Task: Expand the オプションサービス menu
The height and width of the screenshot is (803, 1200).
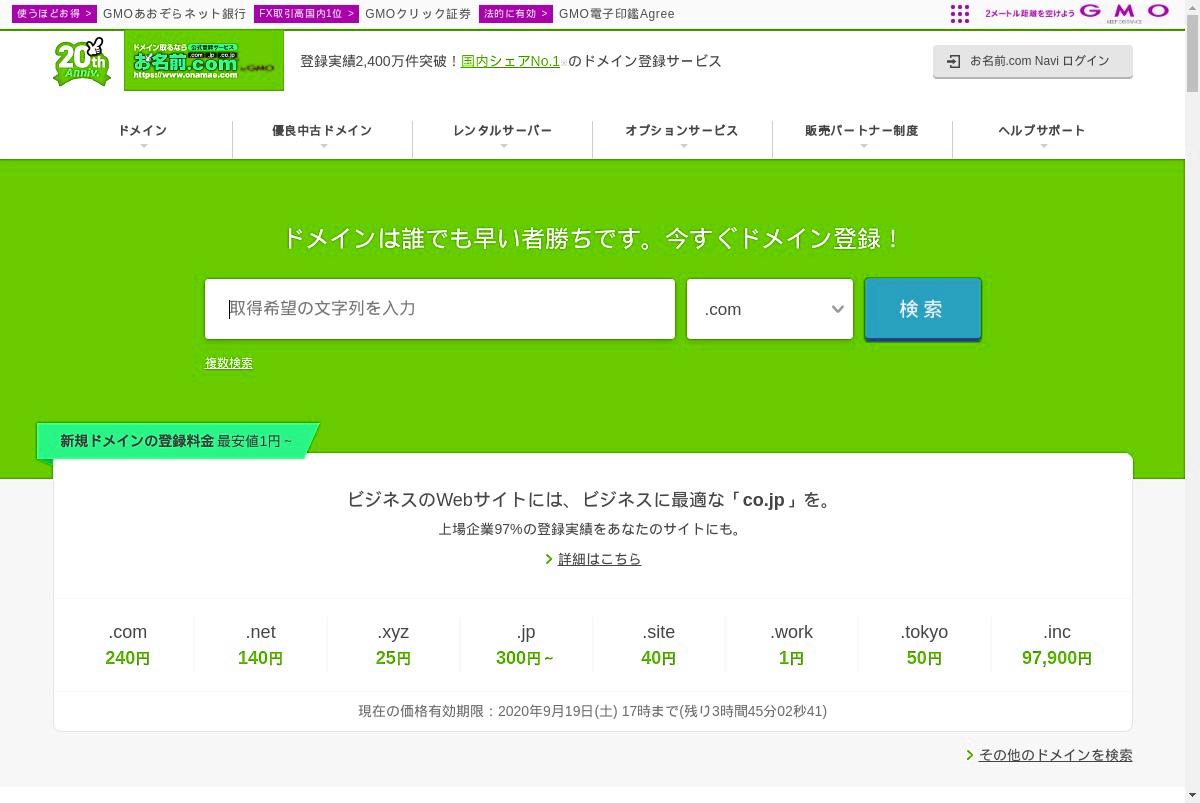Action: [x=682, y=134]
